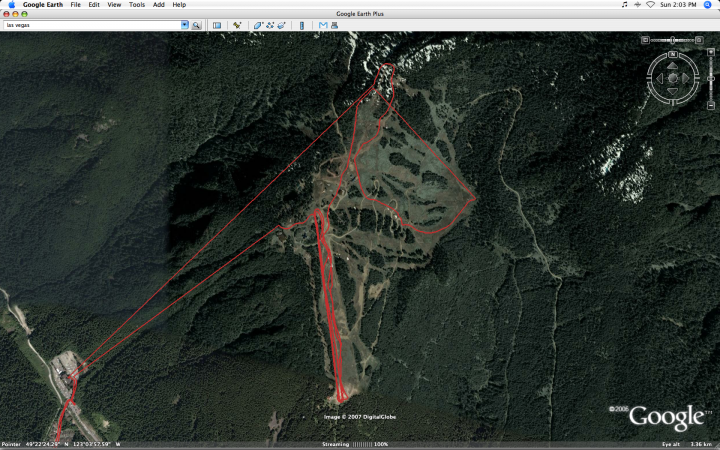
Task: Click the compass left arrow to pan west
Action: [660, 79]
